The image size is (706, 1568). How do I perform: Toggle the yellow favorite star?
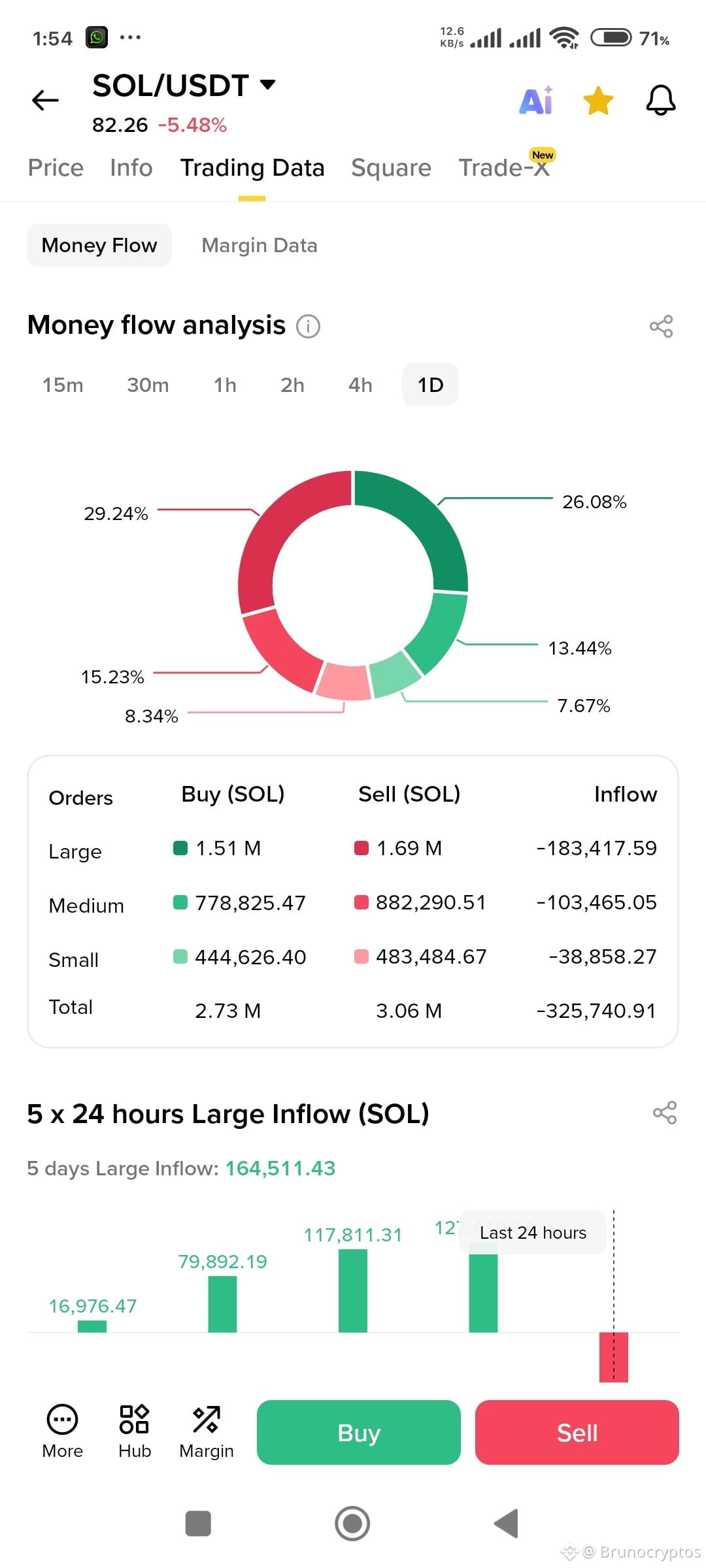click(598, 101)
